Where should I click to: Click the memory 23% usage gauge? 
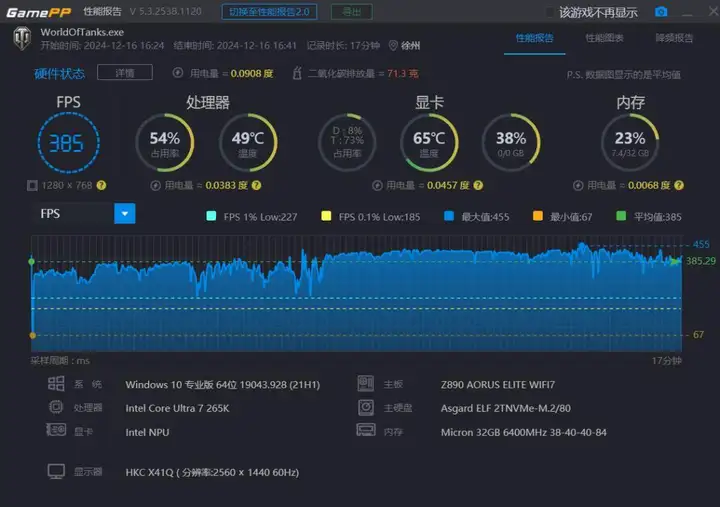pos(630,143)
